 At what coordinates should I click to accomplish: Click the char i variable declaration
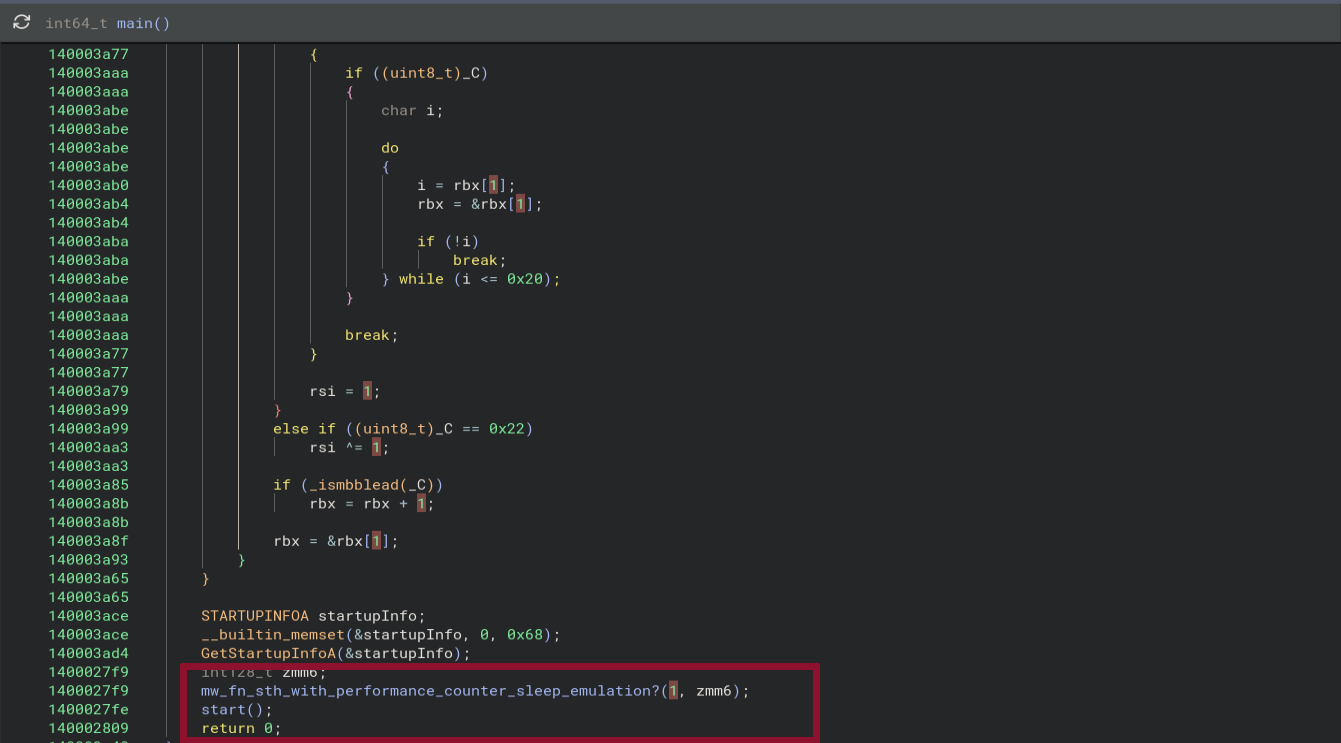[x=411, y=110]
